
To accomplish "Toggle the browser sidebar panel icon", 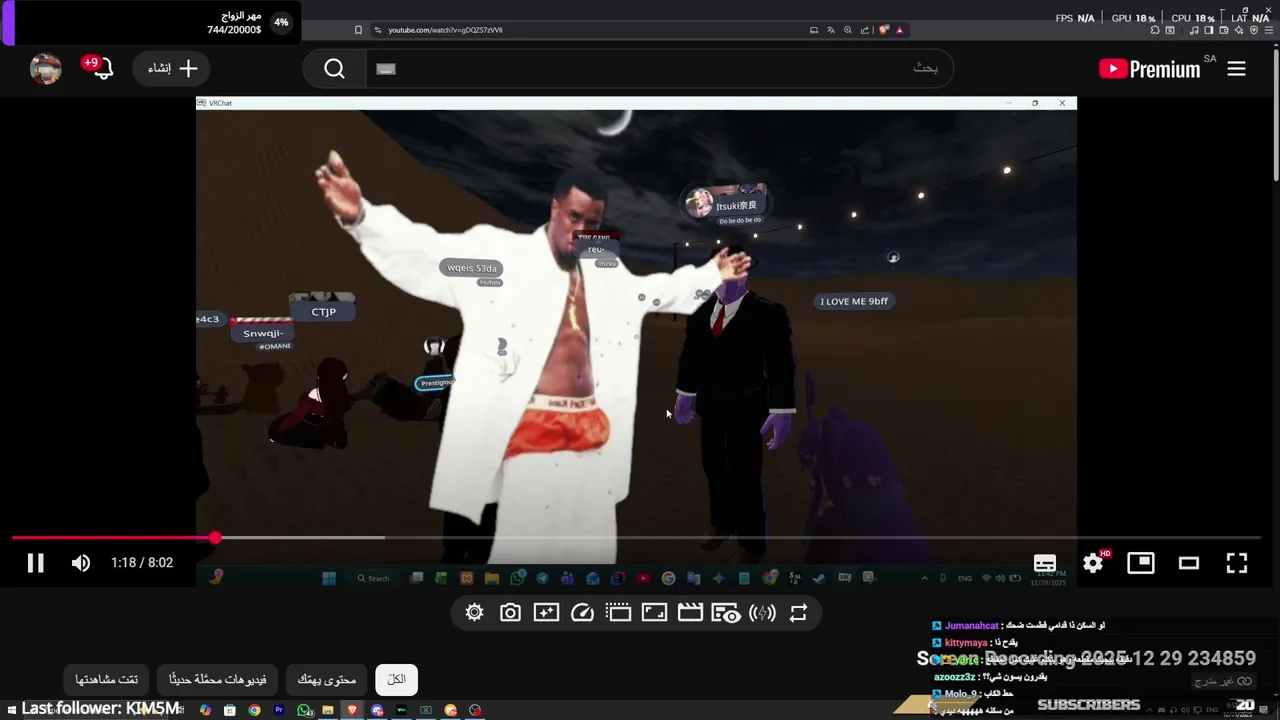I will pyautogui.click(x=1208, y=30).
